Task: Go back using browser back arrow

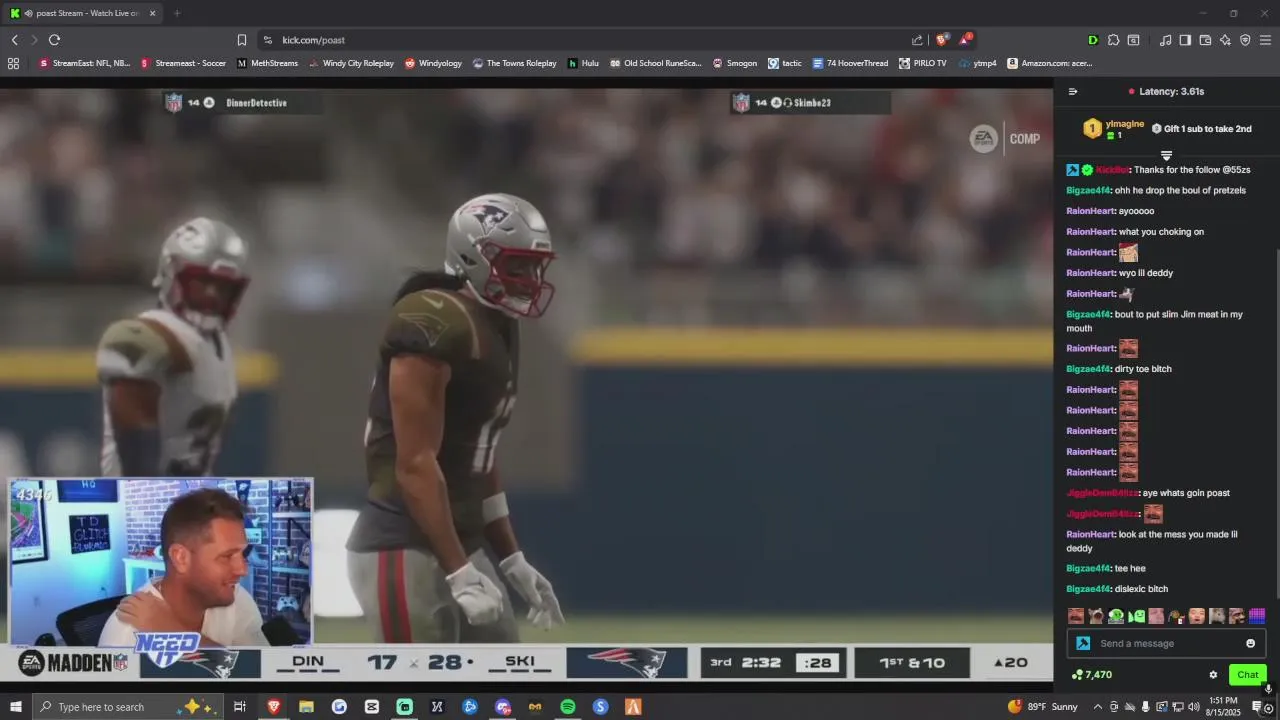Action: click(14, 40)
